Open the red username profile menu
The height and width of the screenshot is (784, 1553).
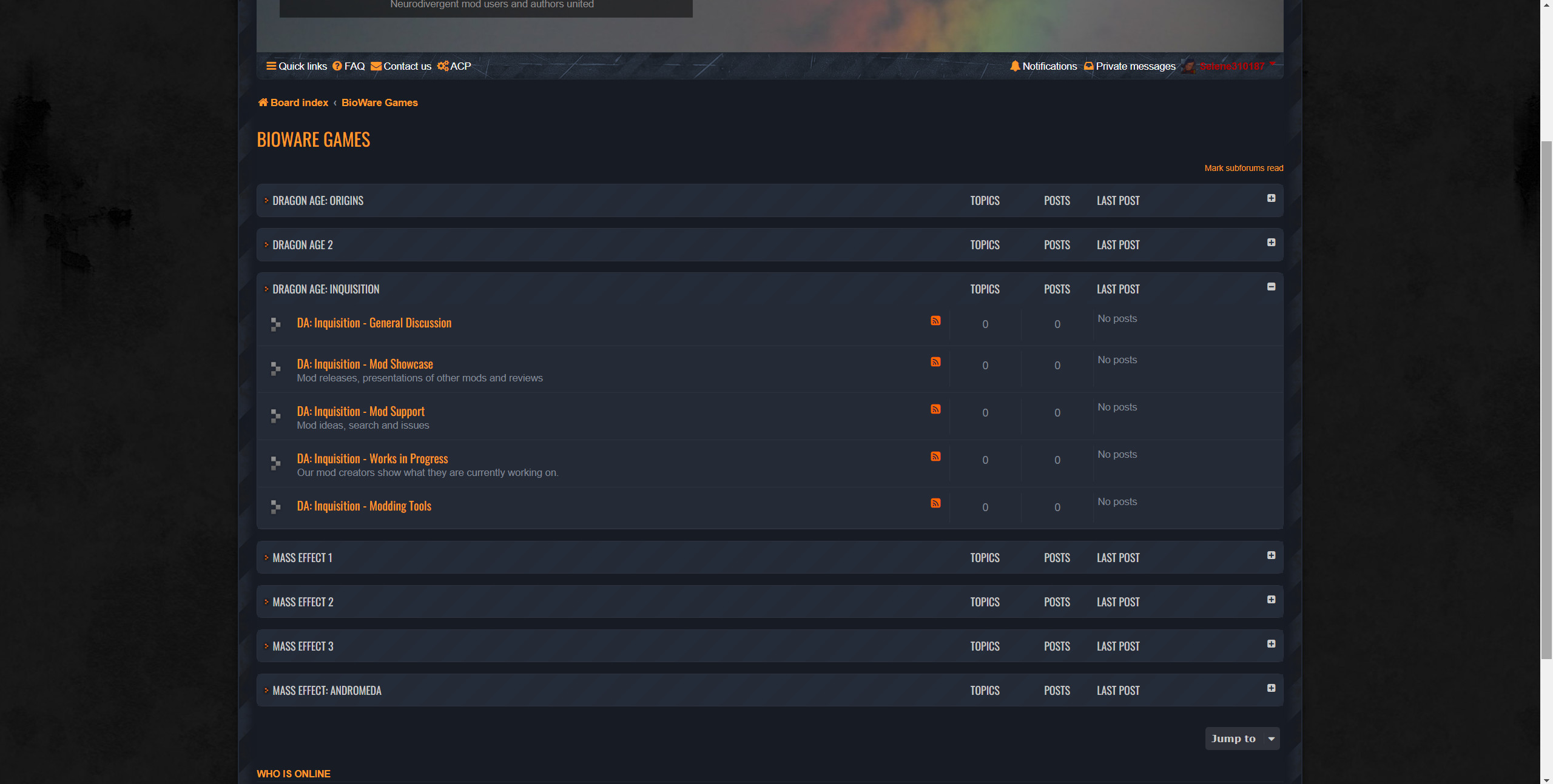click(x=1232, y=66)
